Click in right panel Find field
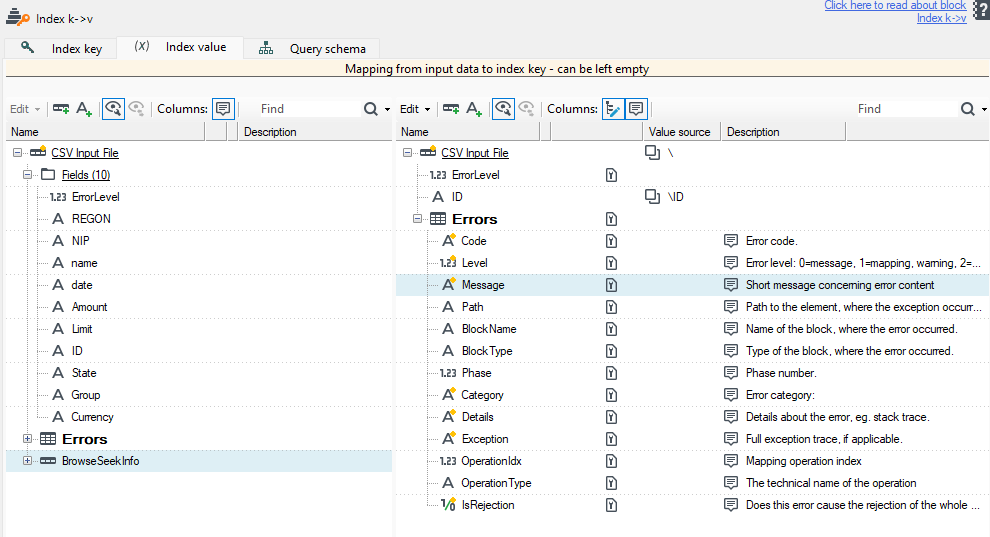990x537 pixels. pos(905,109)
